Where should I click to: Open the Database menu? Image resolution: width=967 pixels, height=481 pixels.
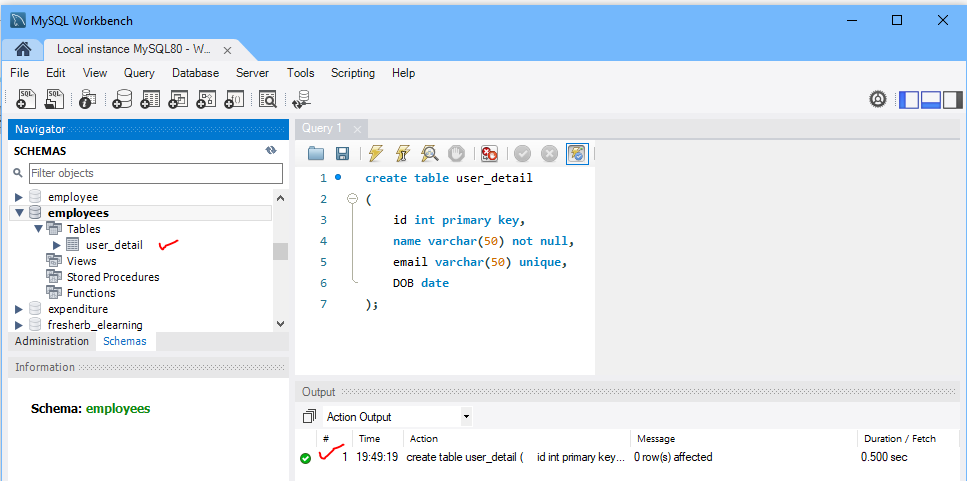[195, 73]
